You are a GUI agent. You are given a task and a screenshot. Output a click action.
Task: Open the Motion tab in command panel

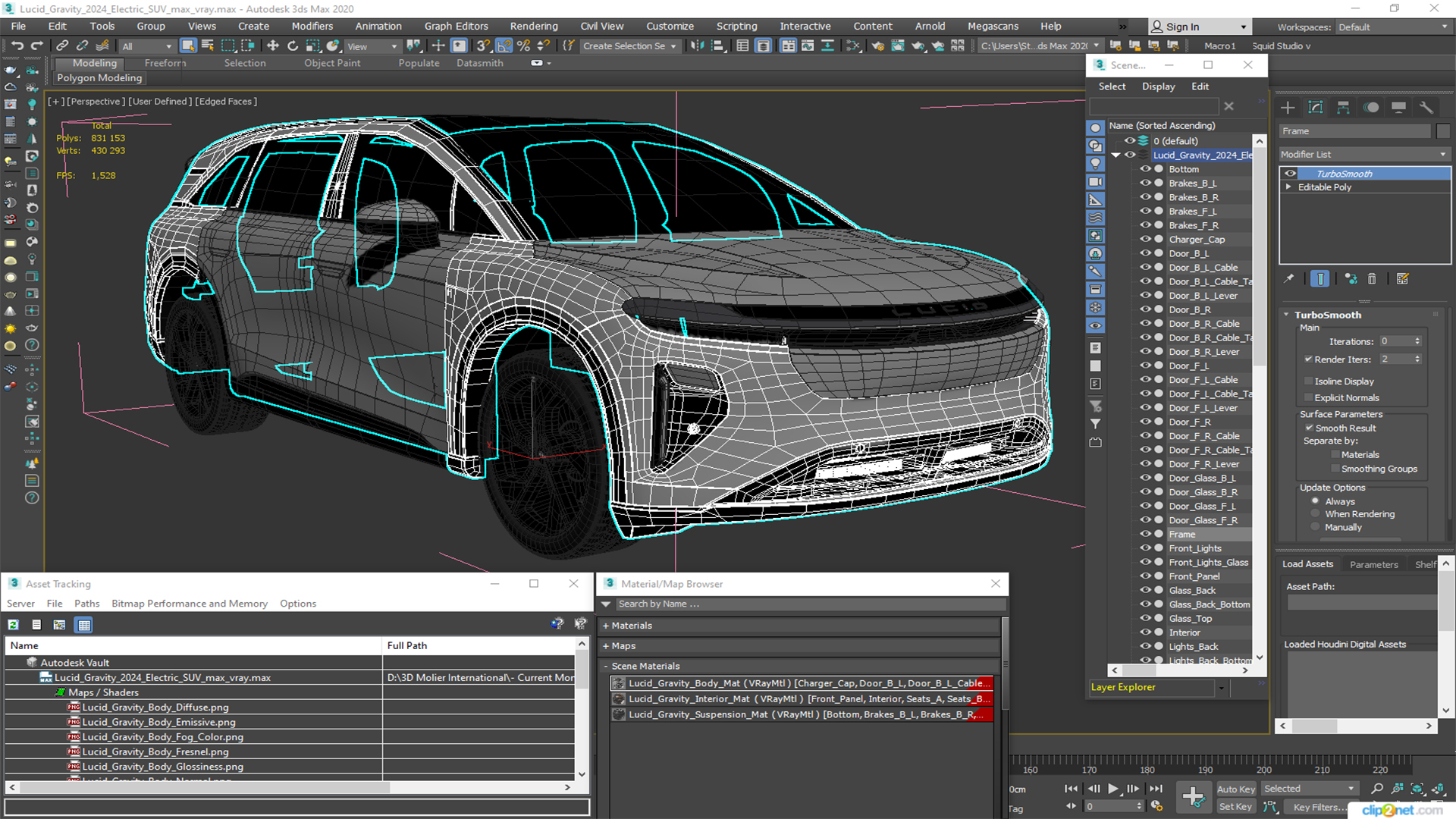coord(1371,108)
